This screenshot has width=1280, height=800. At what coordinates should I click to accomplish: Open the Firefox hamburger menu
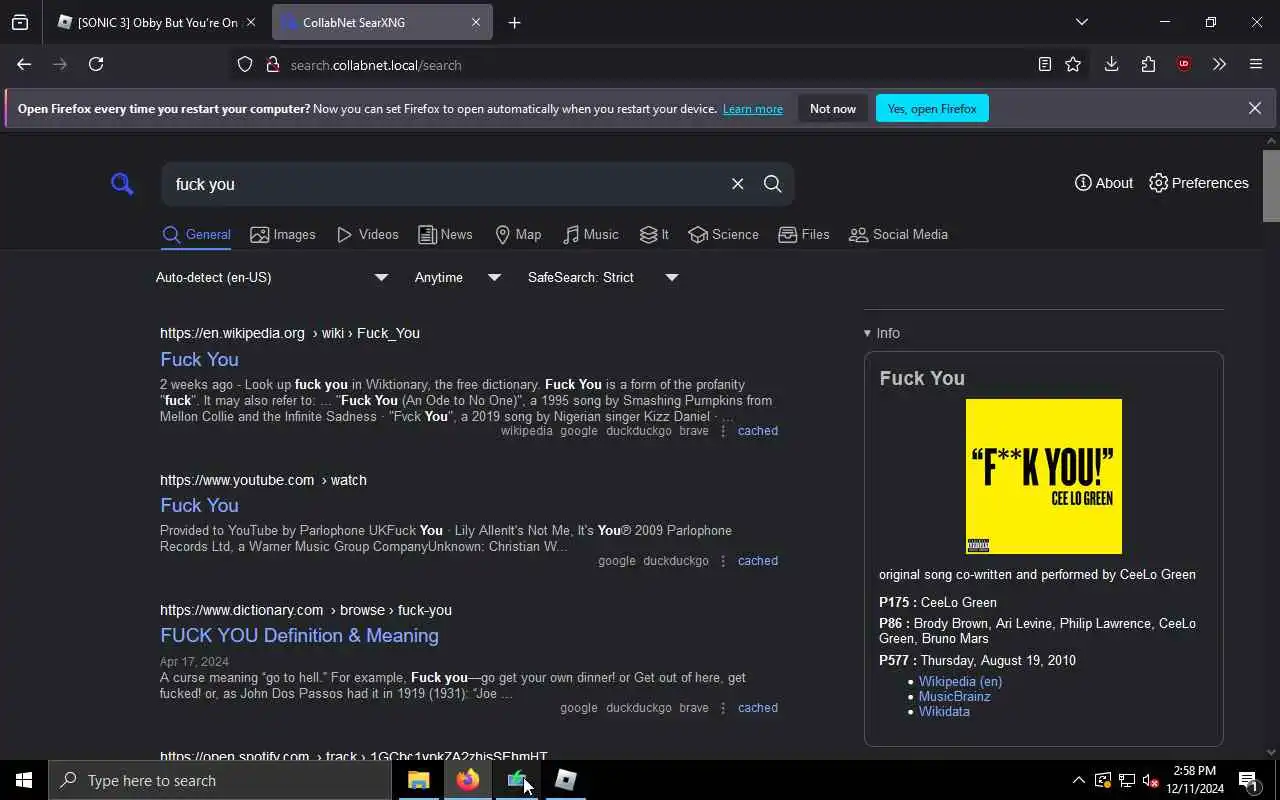coord(1256,64)
